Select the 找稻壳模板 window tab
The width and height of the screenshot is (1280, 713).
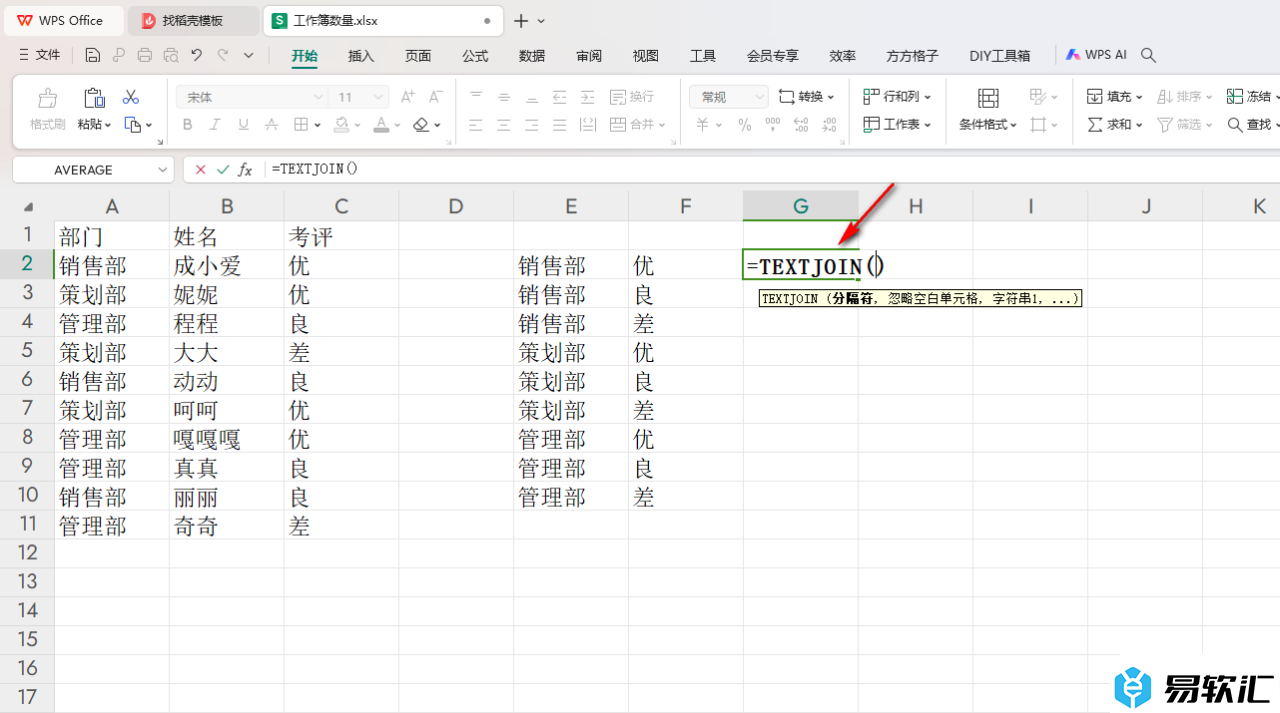pos(194,20)
